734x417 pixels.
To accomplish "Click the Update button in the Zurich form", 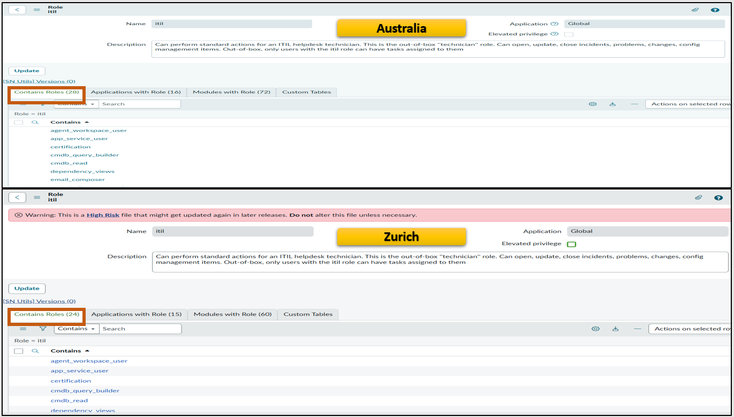I will (x=27, y=288).
